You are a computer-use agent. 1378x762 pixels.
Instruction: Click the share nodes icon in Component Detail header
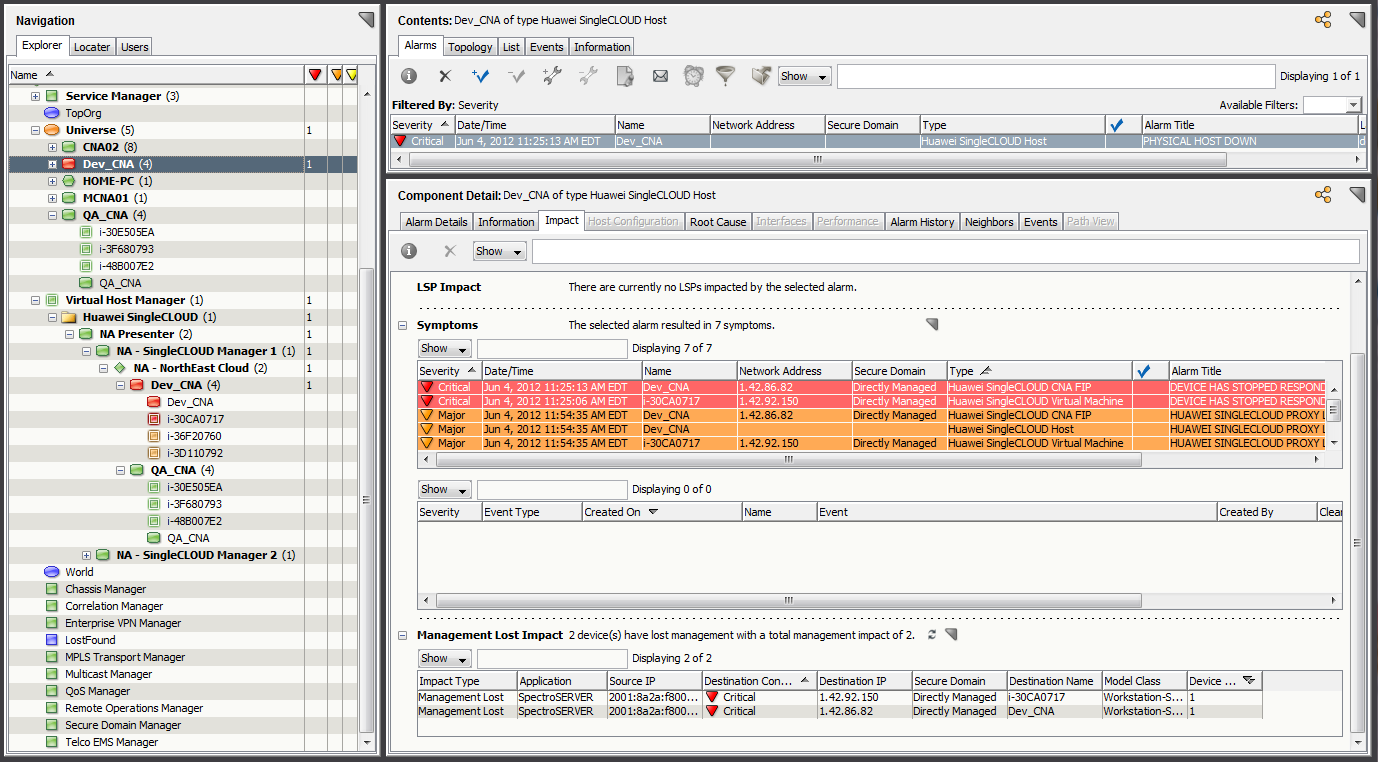pos(1323,195)
